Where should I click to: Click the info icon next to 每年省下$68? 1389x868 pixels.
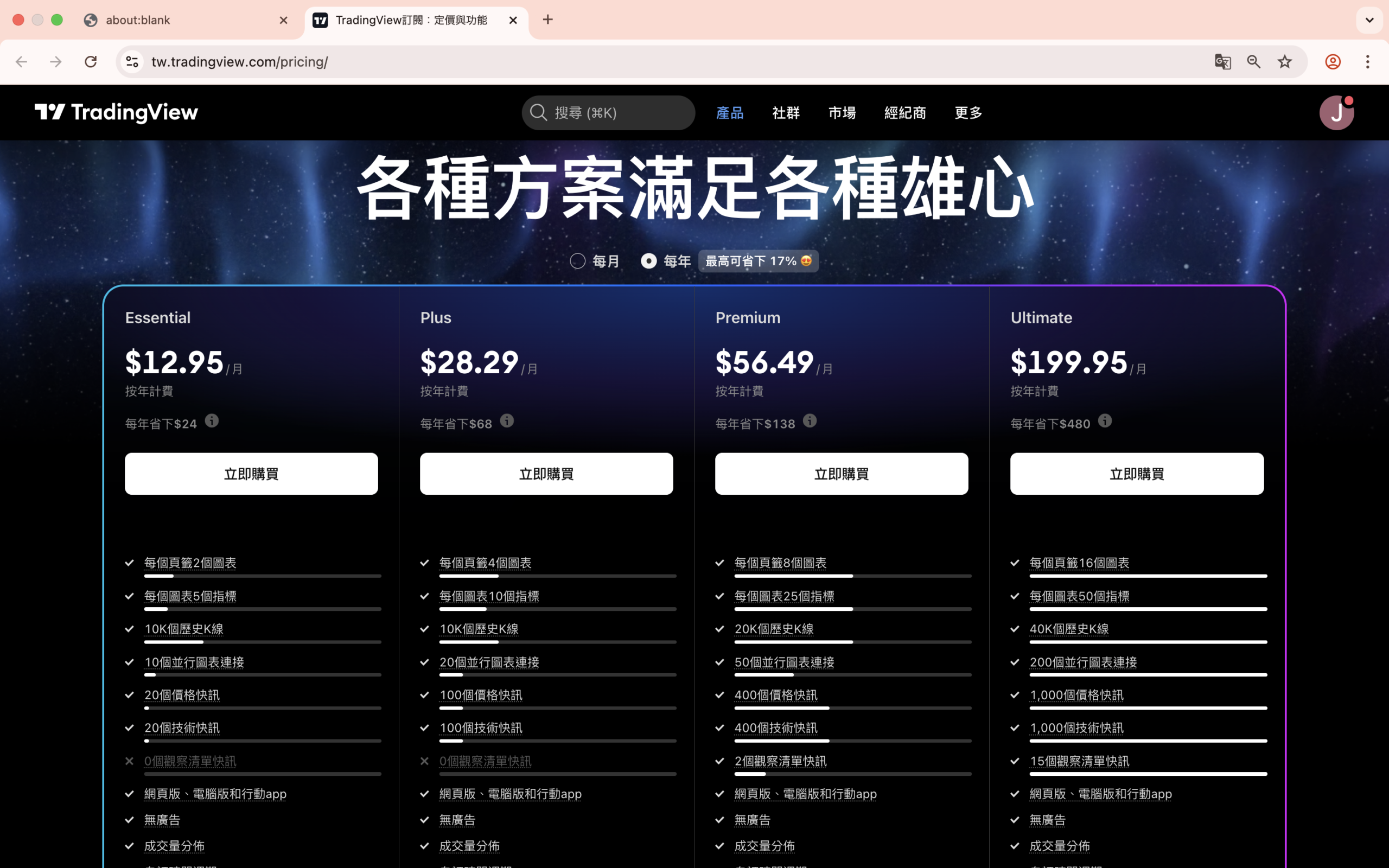tap(507, 421)
